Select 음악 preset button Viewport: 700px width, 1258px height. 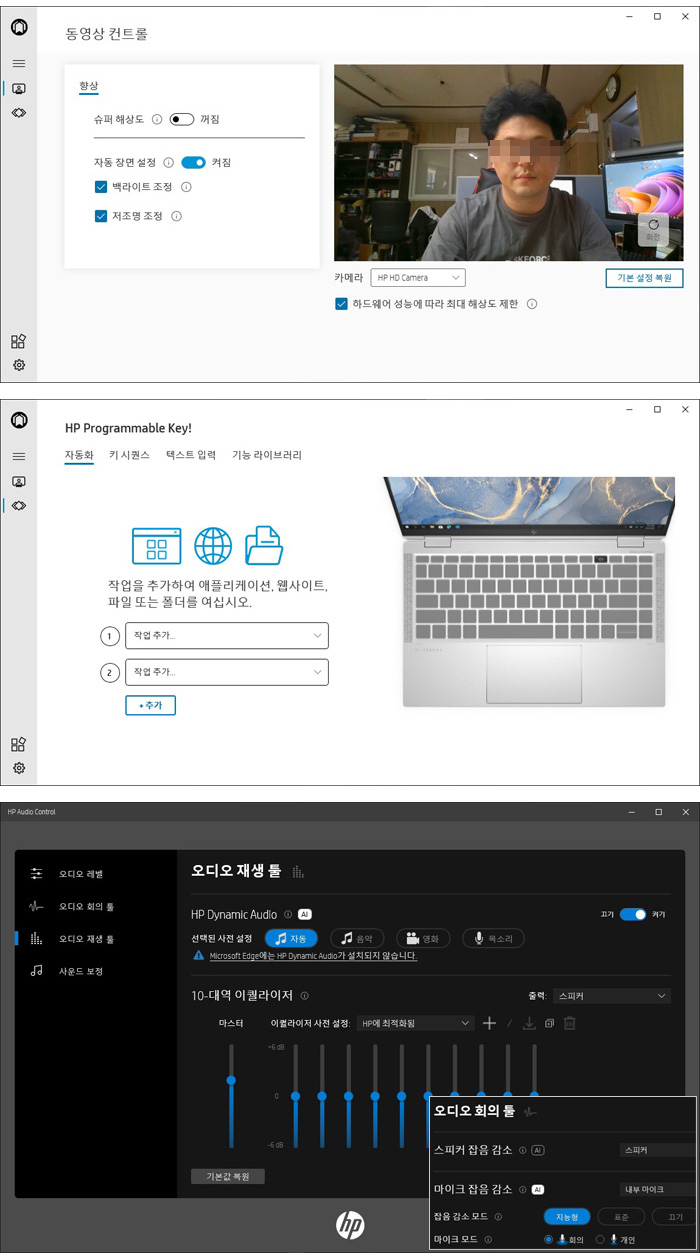click(x=358, y=938)
